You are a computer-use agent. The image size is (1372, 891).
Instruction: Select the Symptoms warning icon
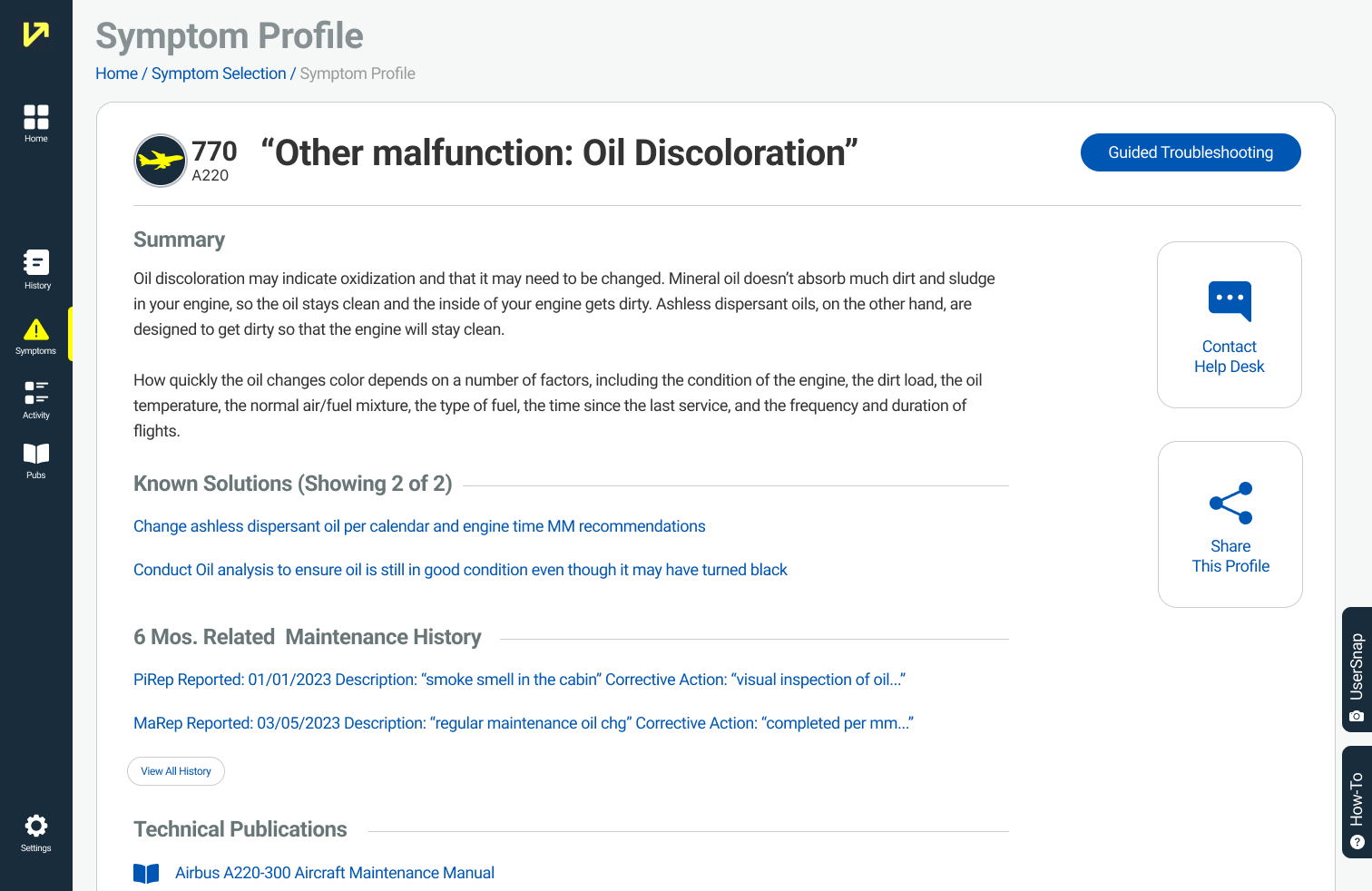pos(36,329)
